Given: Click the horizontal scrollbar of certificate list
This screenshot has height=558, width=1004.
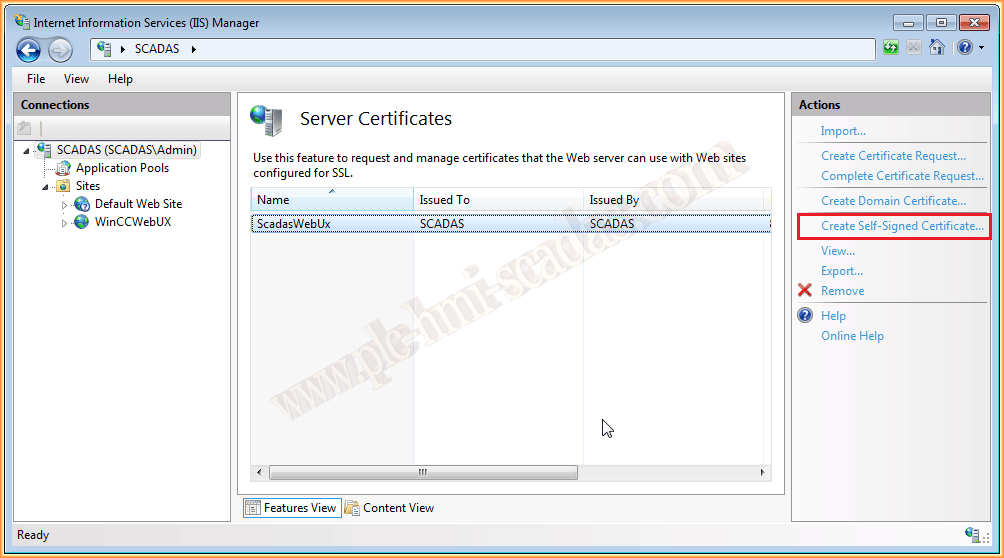Looking at the screenshot, I should (x=423, y=472).
